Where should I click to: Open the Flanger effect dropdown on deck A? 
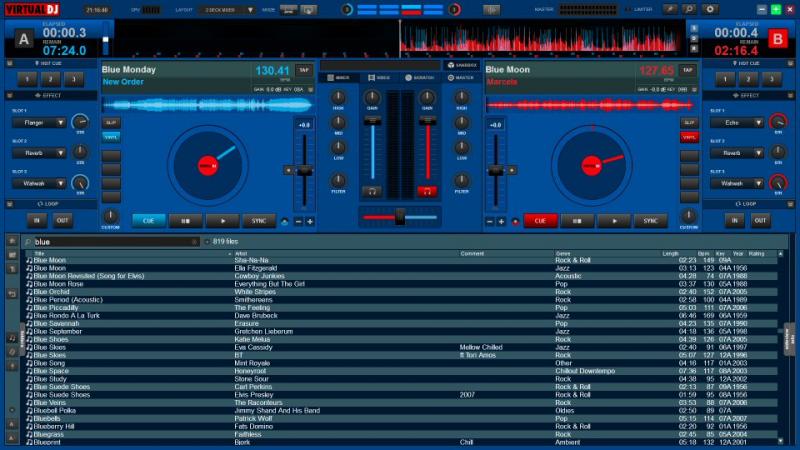(x=39, y=123)
